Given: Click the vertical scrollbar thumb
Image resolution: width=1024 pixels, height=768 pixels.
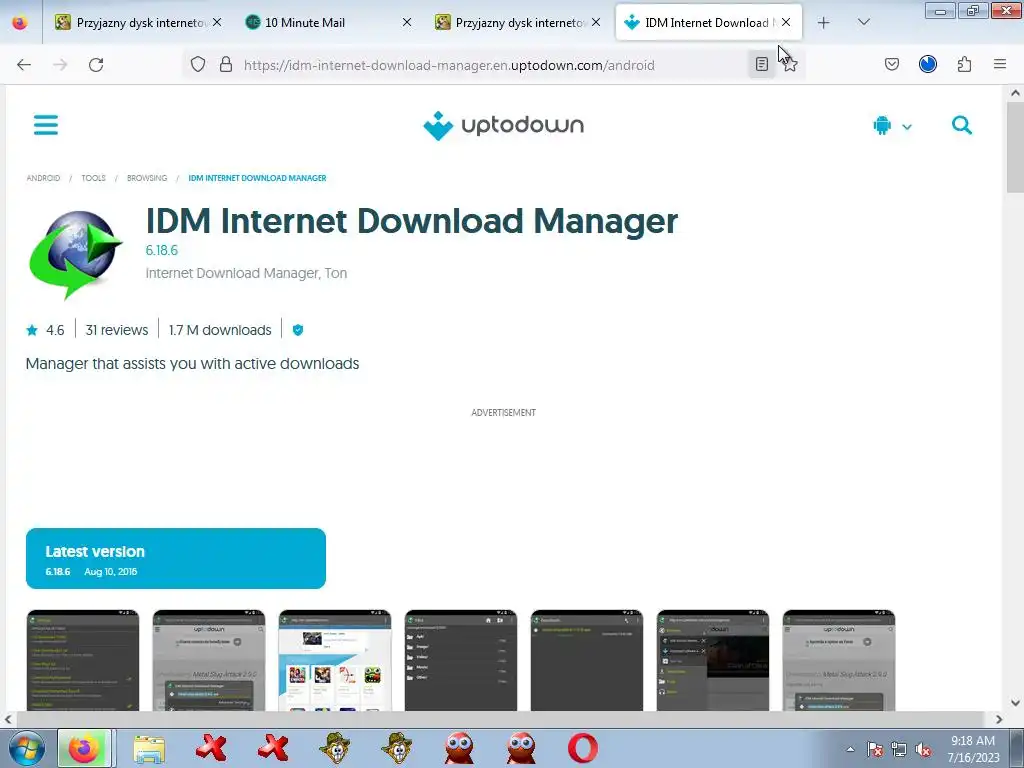Looking at the screenshot, I should [x=1015, y=147].
